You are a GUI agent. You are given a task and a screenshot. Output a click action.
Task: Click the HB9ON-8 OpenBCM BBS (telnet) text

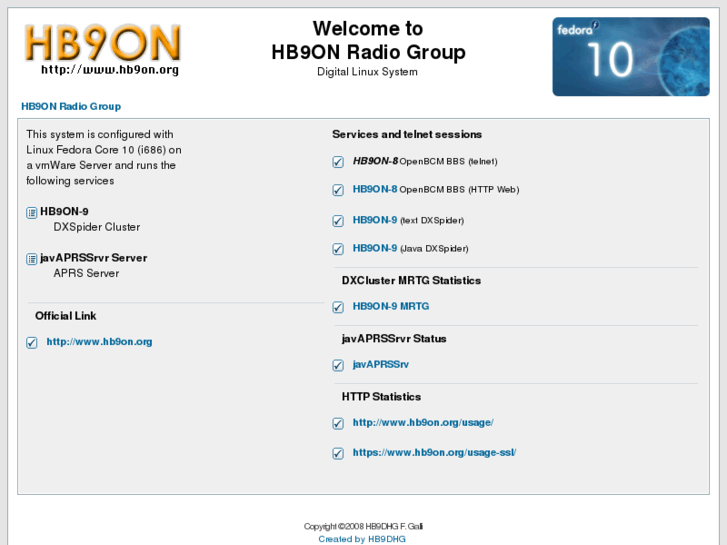[x=425, y=161]
